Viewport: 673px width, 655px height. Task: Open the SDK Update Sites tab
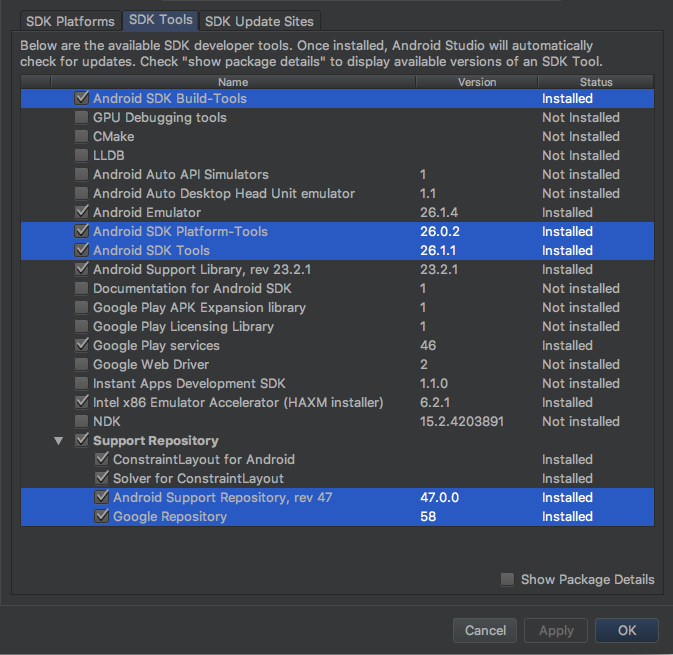[x=258, y=21]
